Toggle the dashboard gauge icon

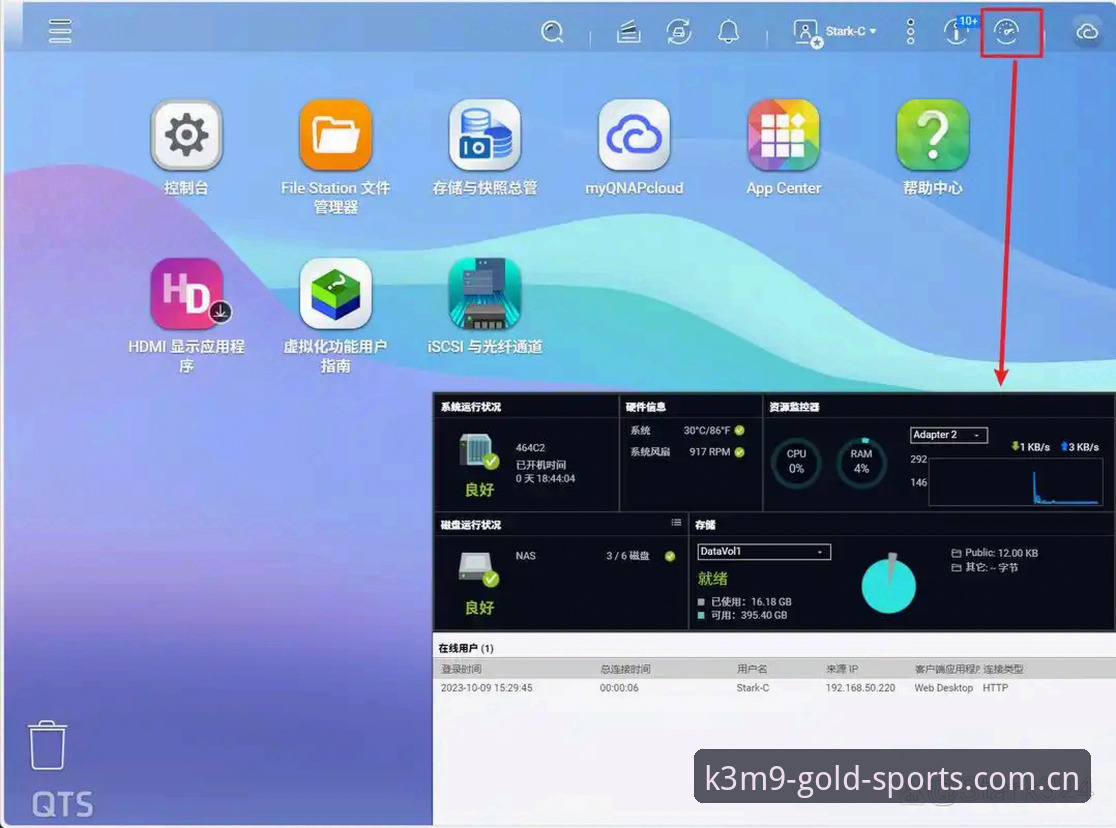(1006, 32)
